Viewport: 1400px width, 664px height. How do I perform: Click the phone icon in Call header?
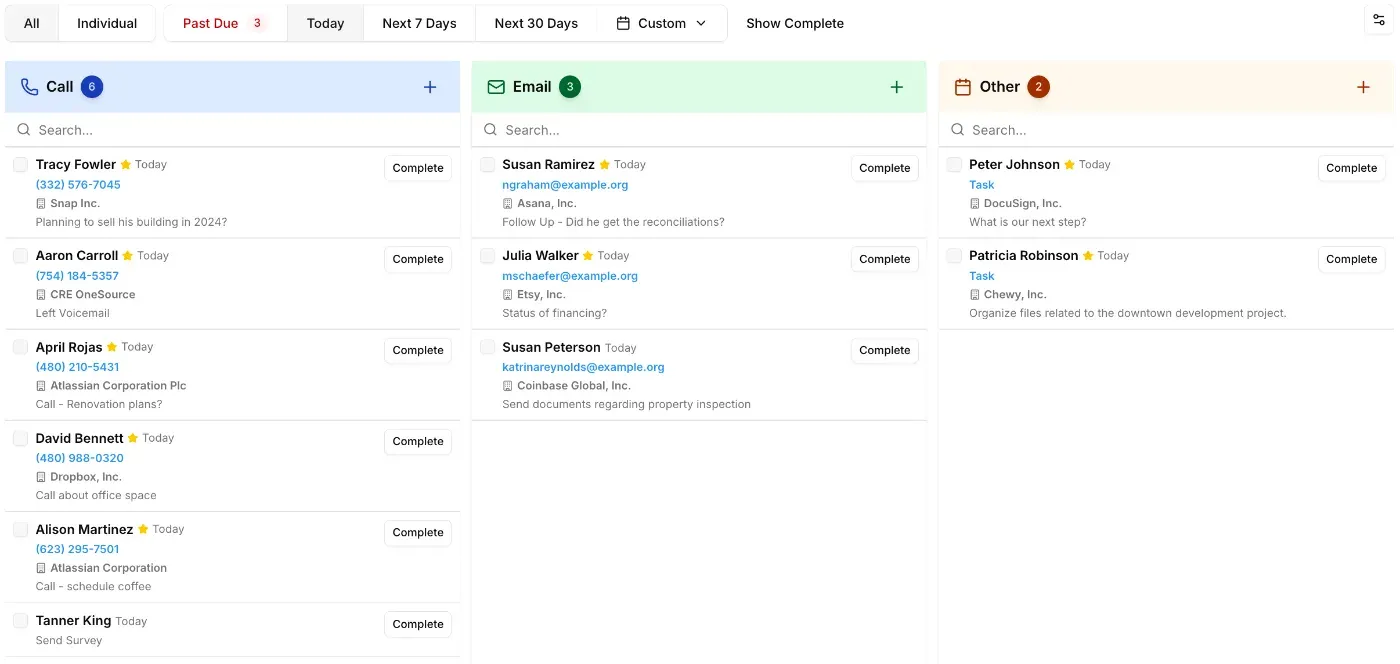coord(29,87)
